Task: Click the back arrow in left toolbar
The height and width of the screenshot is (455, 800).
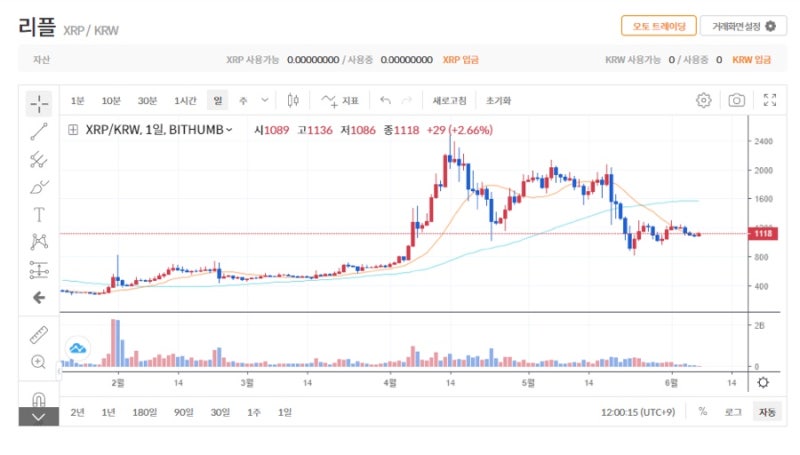Action: [39, 297]
